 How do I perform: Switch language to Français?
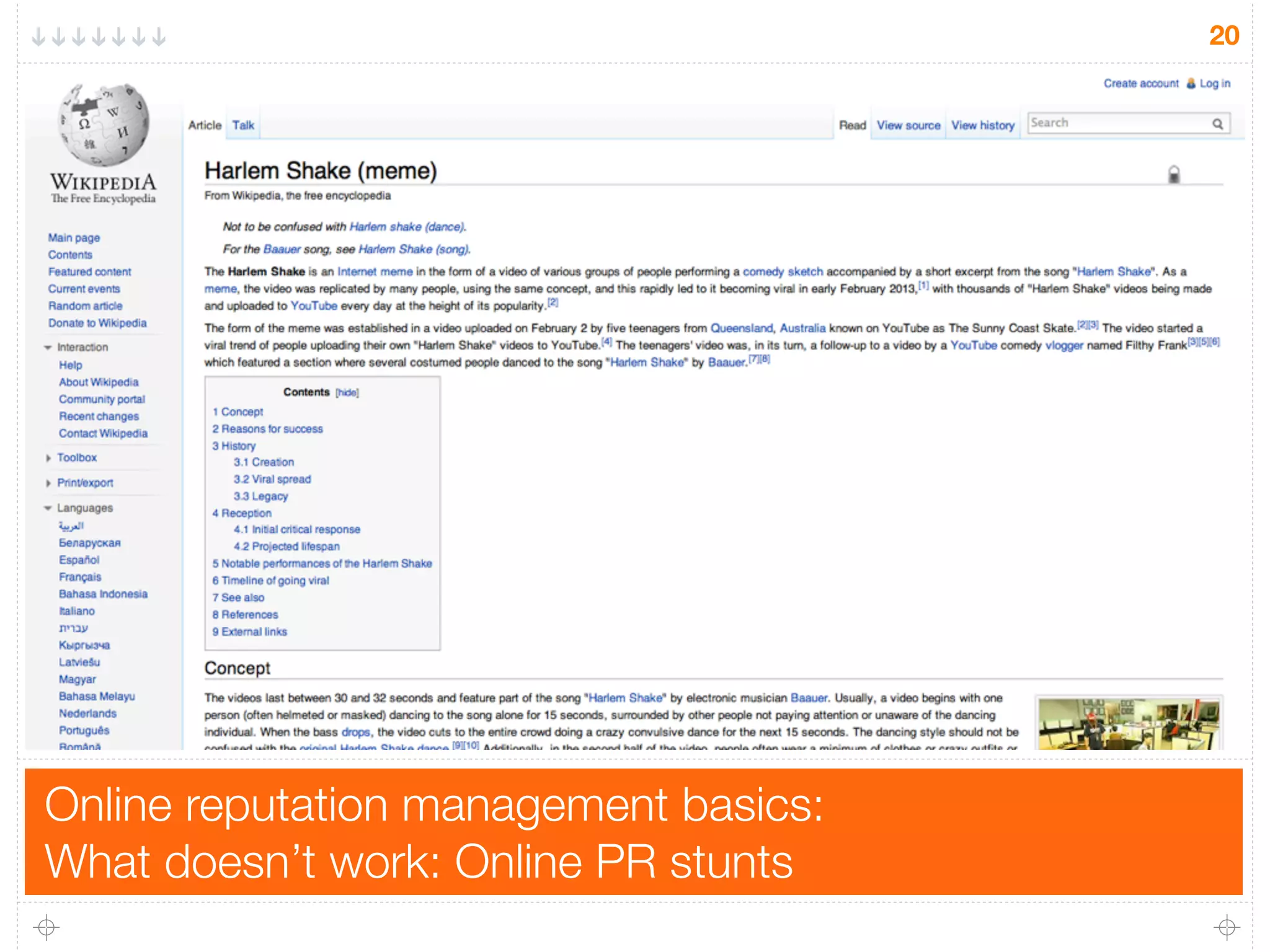[80, 577]
